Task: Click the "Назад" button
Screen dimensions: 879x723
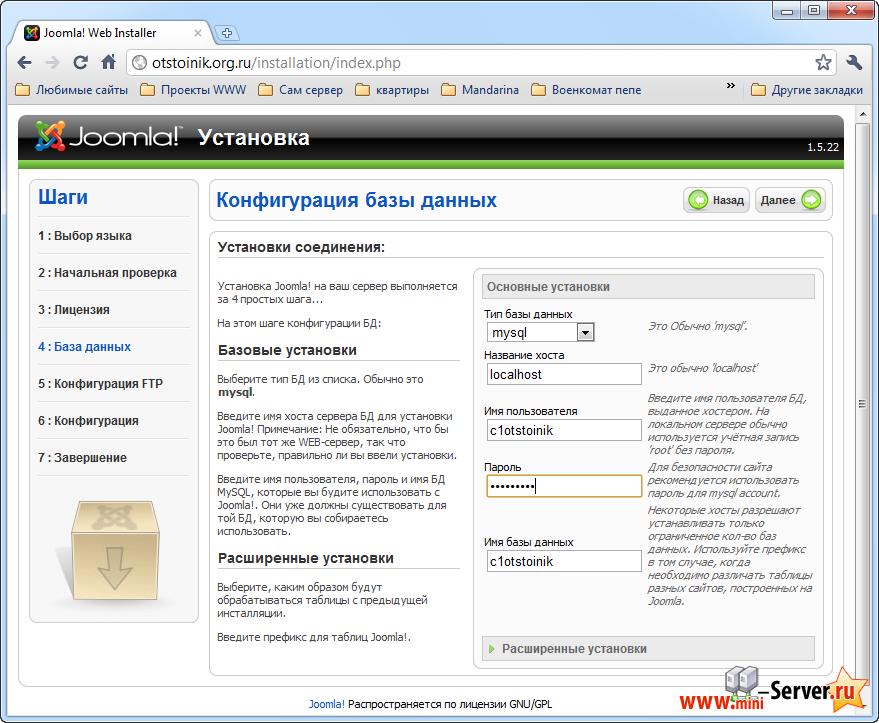Action: (x=716, y=200)
